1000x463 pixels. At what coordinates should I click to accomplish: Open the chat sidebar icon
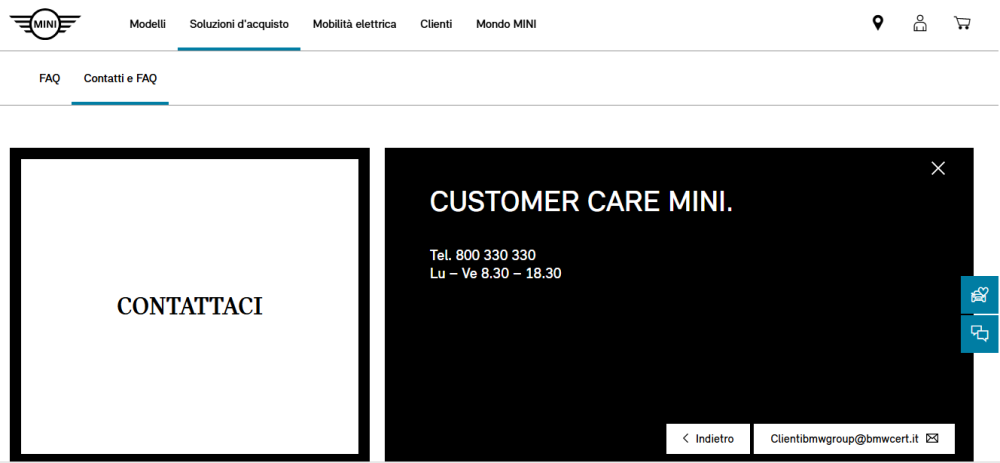click(980, 334)
